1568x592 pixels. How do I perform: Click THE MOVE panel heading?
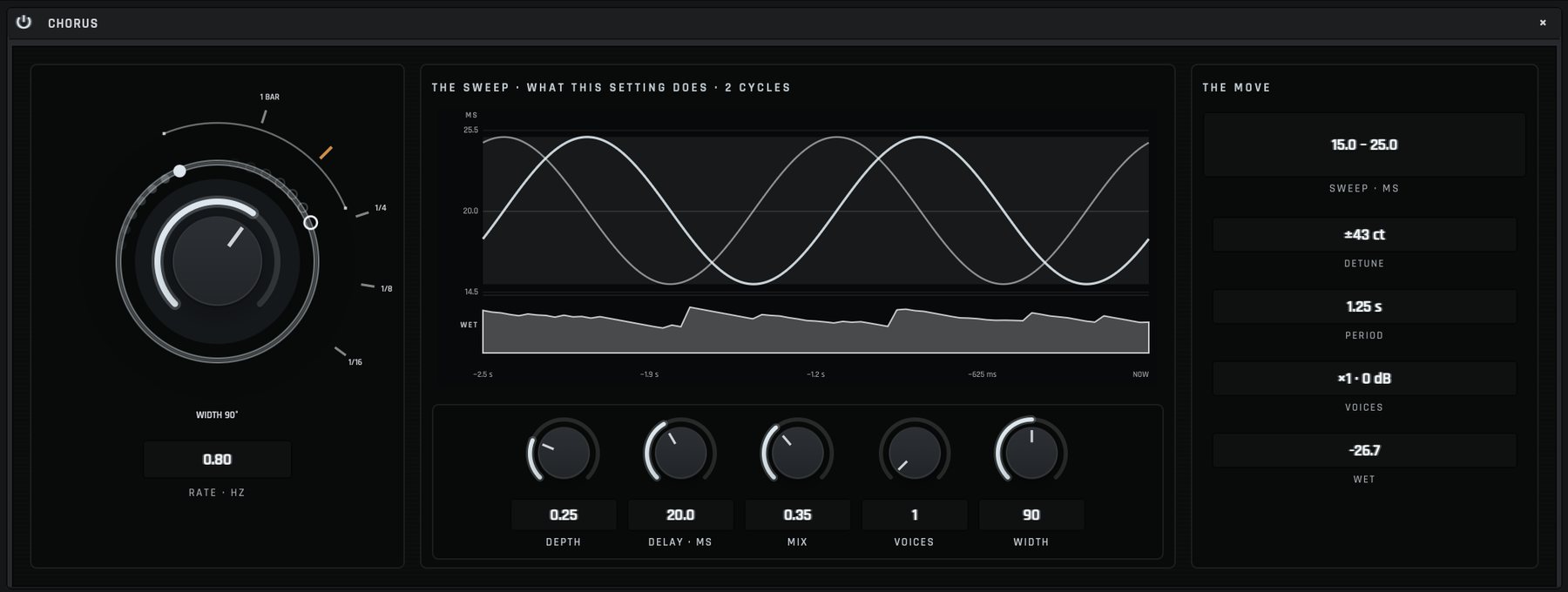pyautogui.click(x=1236, y=87)
